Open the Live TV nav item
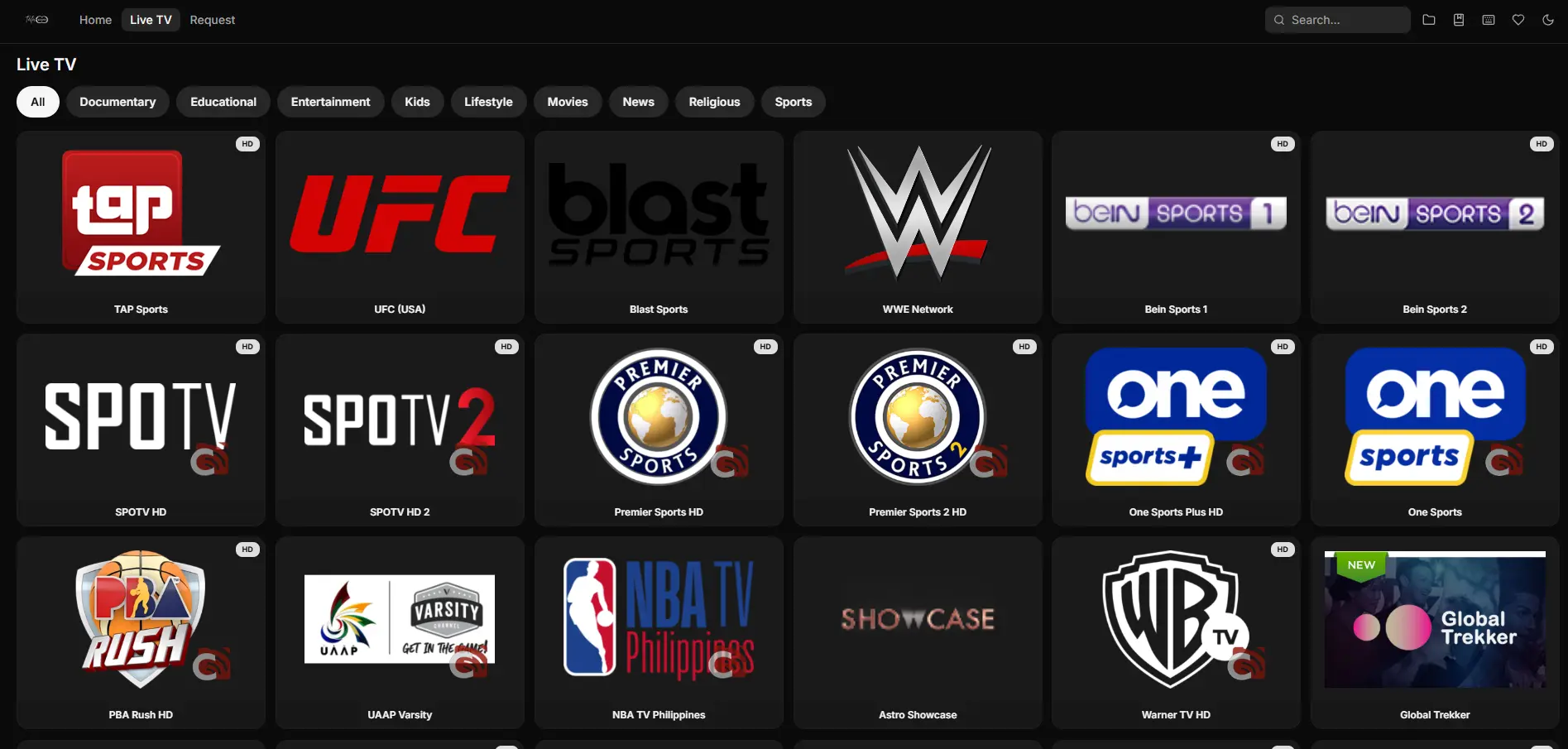 151,20
